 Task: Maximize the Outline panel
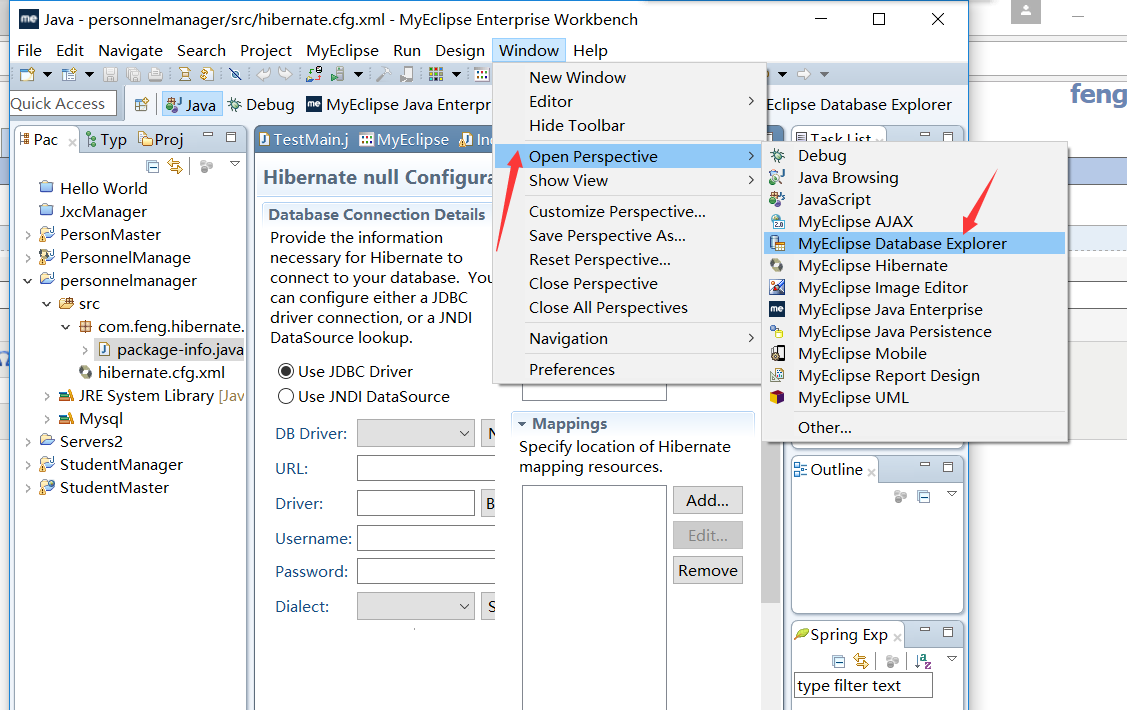tap(948, 467)
